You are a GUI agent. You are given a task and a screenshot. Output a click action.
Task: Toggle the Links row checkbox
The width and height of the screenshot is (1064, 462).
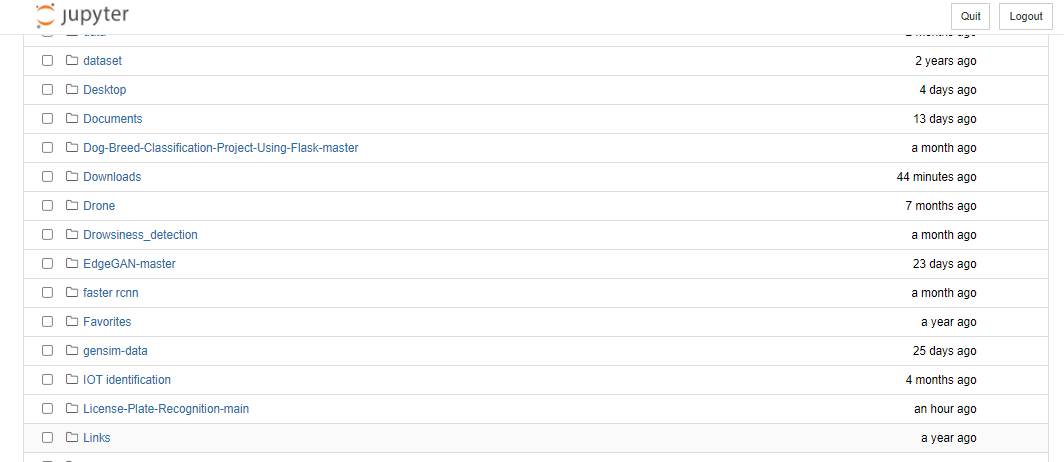pos(47,438)
